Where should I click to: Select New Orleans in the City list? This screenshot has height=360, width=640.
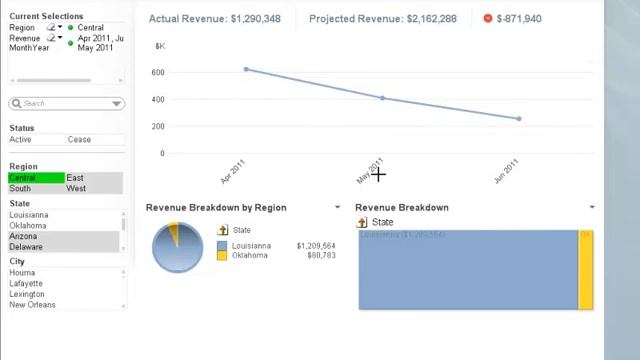(32, 305)
